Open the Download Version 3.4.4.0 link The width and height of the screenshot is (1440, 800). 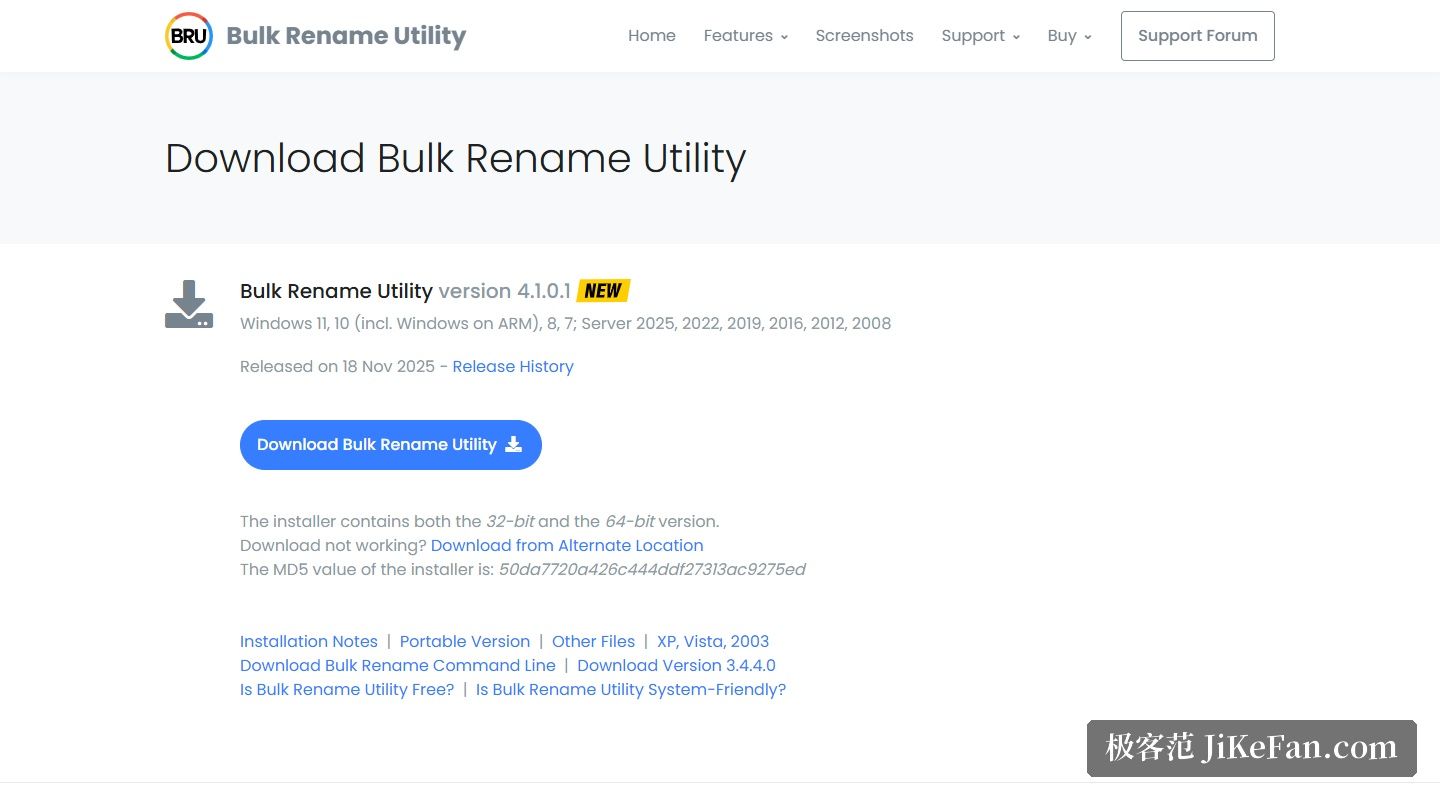[x=676, y=666]
